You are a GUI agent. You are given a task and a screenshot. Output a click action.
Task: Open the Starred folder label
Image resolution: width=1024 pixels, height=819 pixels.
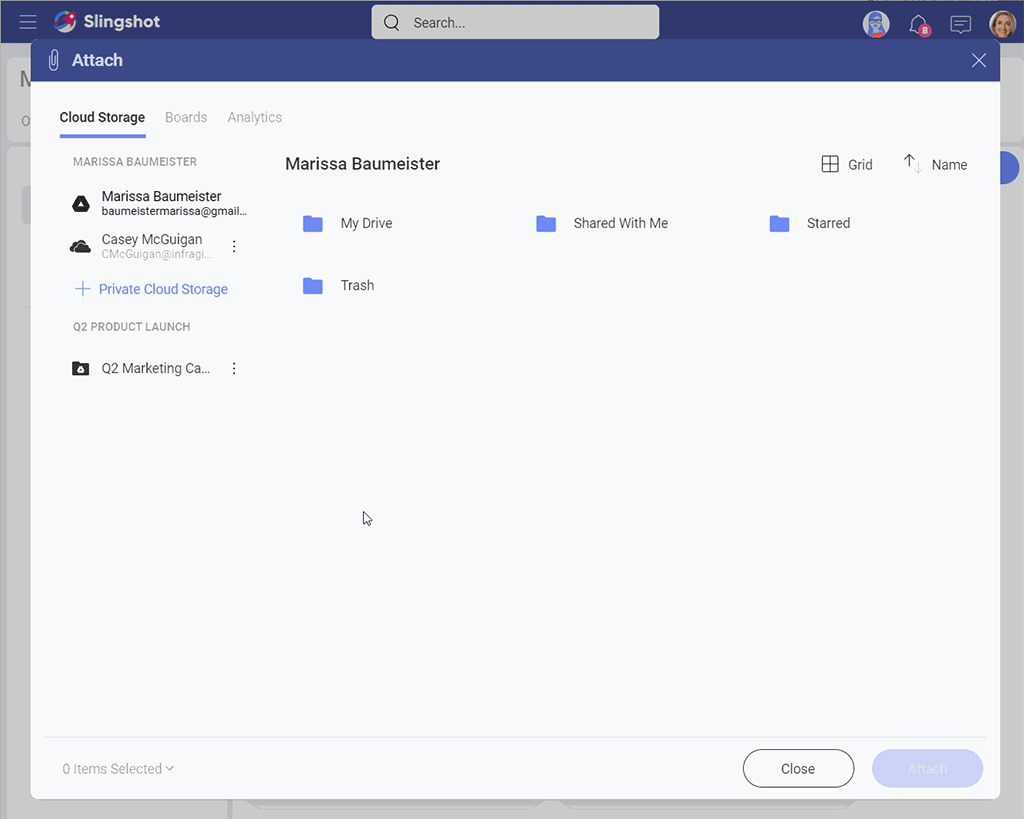[x=828, y=223]
